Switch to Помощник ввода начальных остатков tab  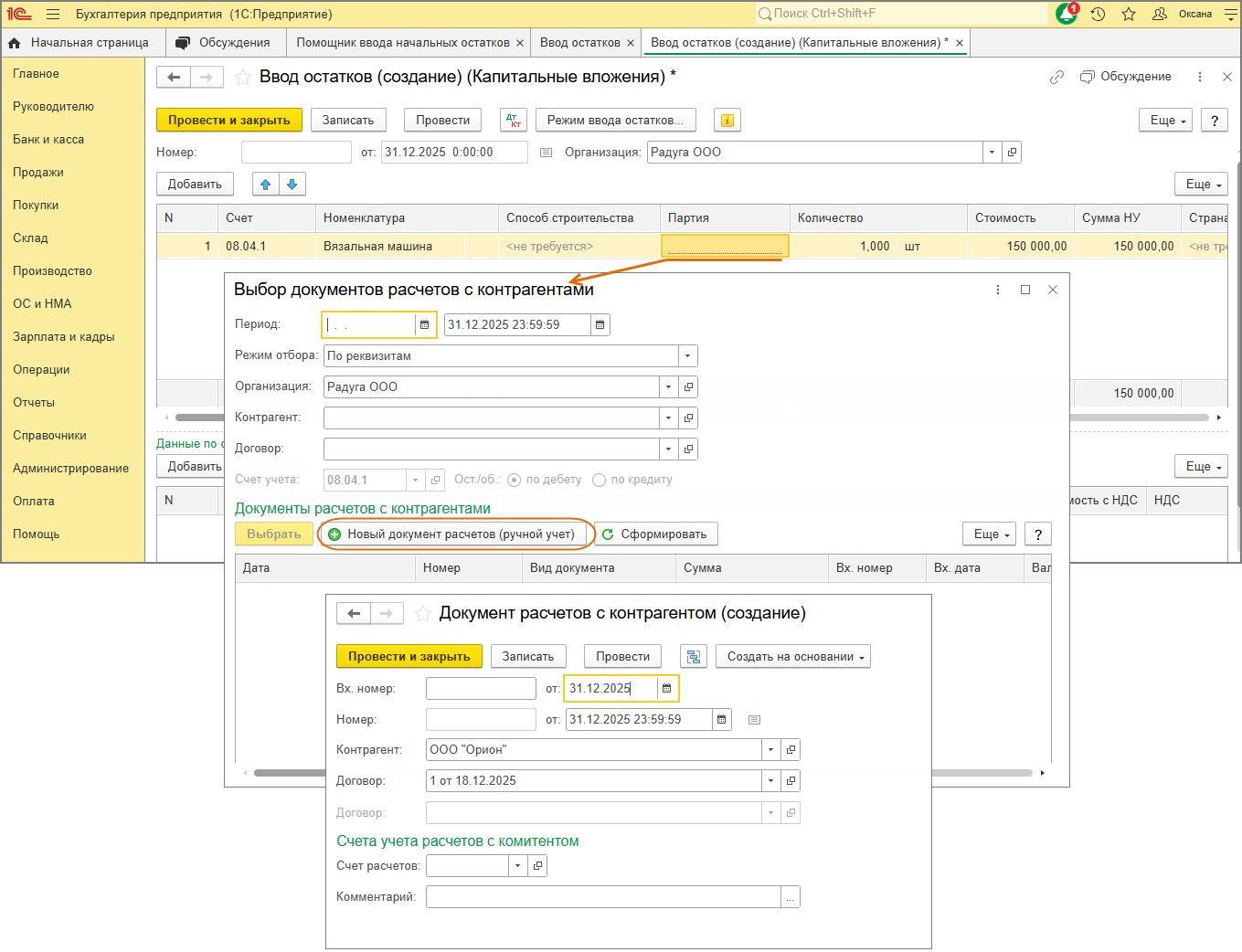(x=403, y=43)
